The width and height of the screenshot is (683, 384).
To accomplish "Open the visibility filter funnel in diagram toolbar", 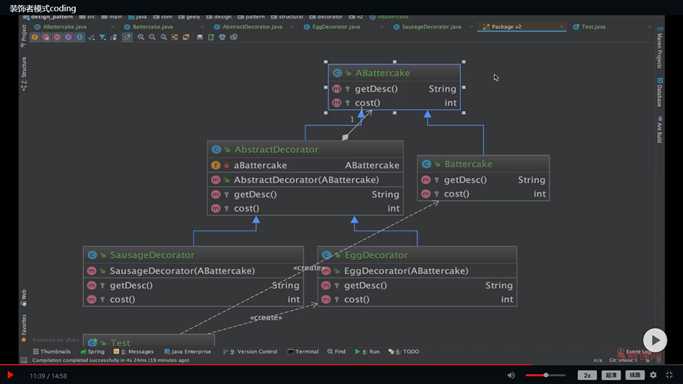I will [x=102, y=37].
